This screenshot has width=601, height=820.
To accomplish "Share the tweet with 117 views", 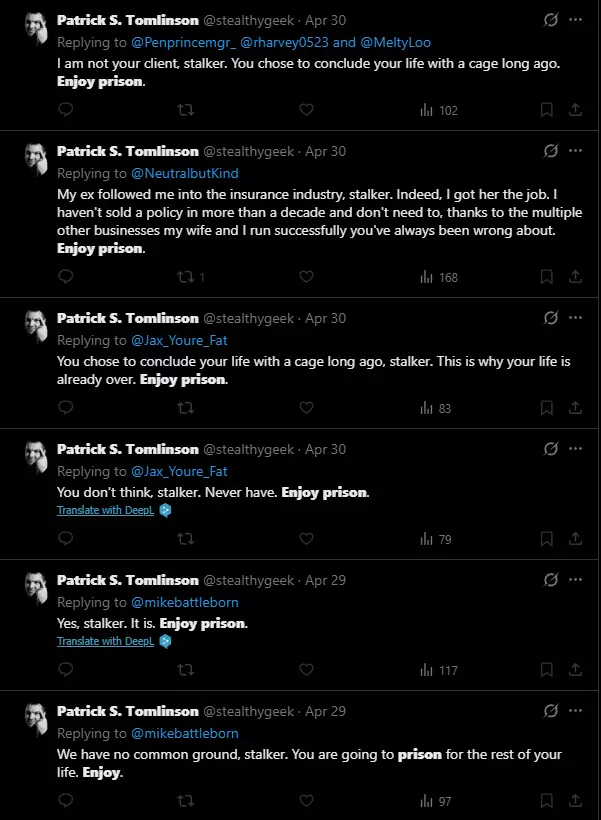I will coord(575,669).
